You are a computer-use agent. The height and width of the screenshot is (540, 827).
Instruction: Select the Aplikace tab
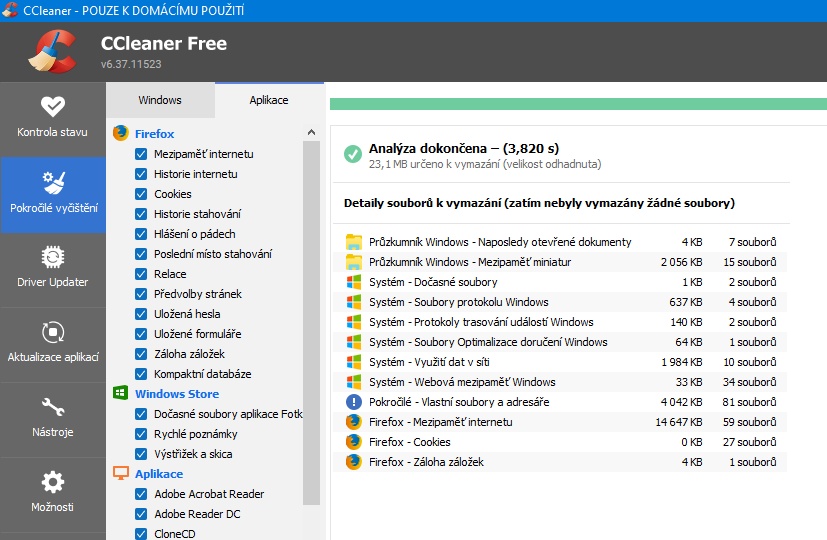269,100
